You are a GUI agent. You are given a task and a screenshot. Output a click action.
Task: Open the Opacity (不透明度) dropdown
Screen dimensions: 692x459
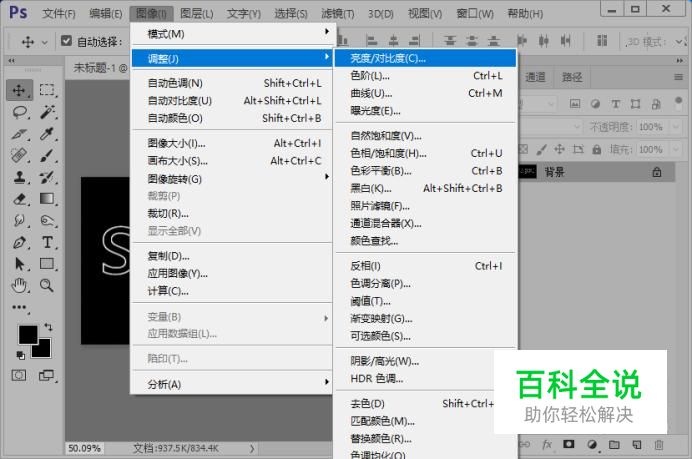coord(676,127)
